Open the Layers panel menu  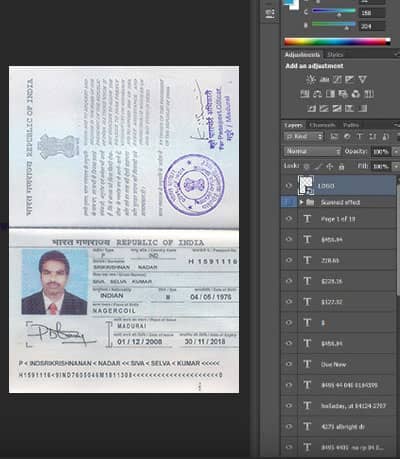[397, 125]
